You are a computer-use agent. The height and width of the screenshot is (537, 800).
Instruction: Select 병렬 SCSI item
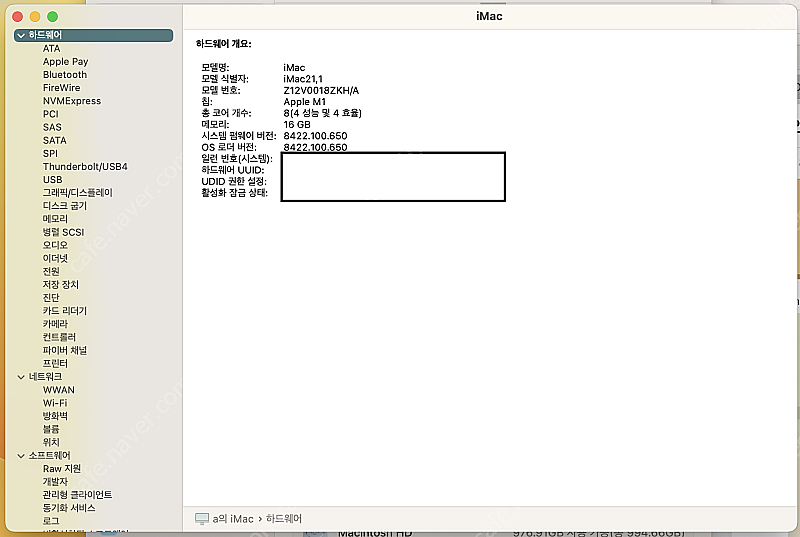(x=63, y=233)
